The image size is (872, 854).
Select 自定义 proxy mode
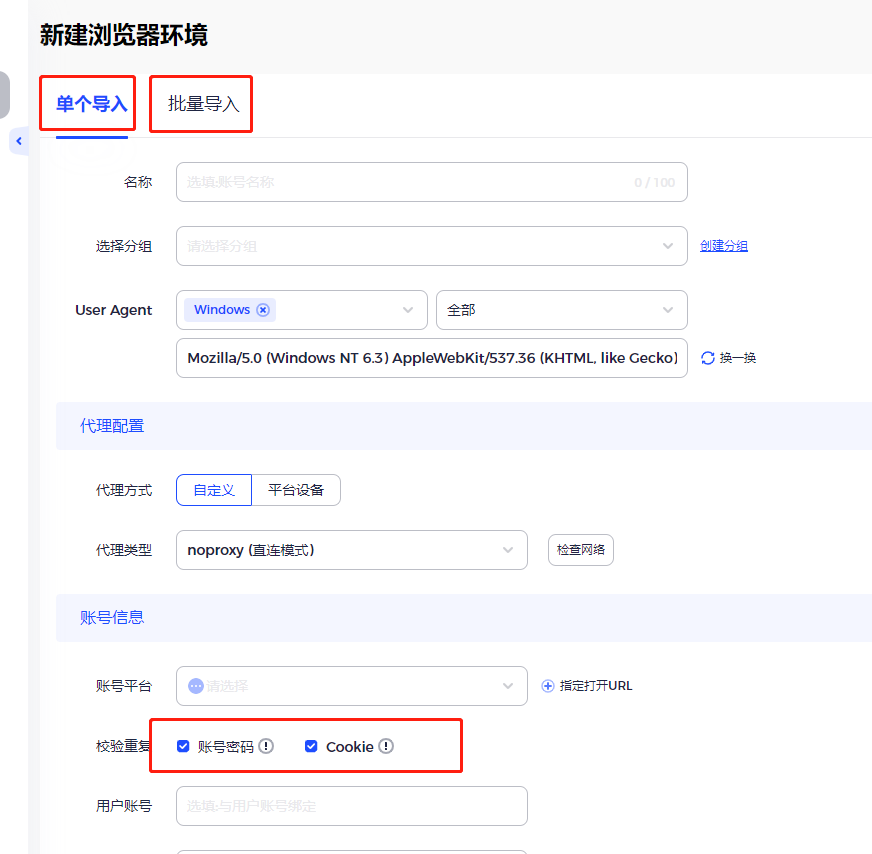point(214,490)
